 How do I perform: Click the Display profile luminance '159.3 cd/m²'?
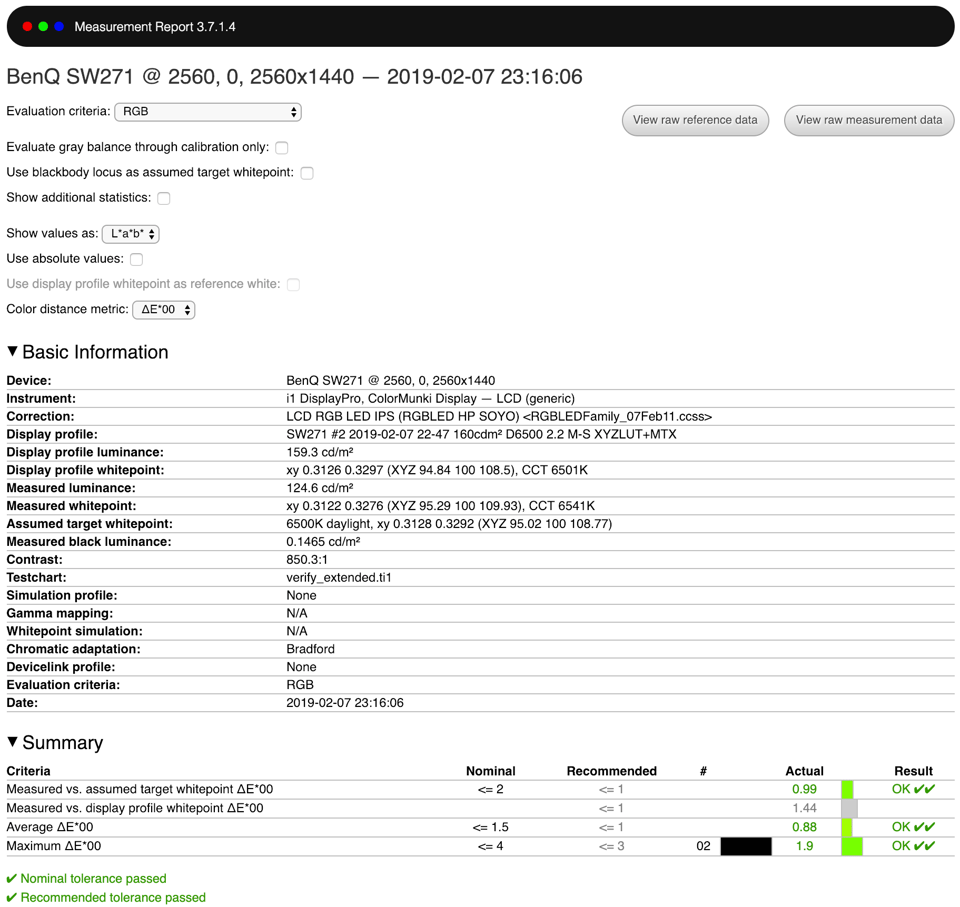click(320, 452)
